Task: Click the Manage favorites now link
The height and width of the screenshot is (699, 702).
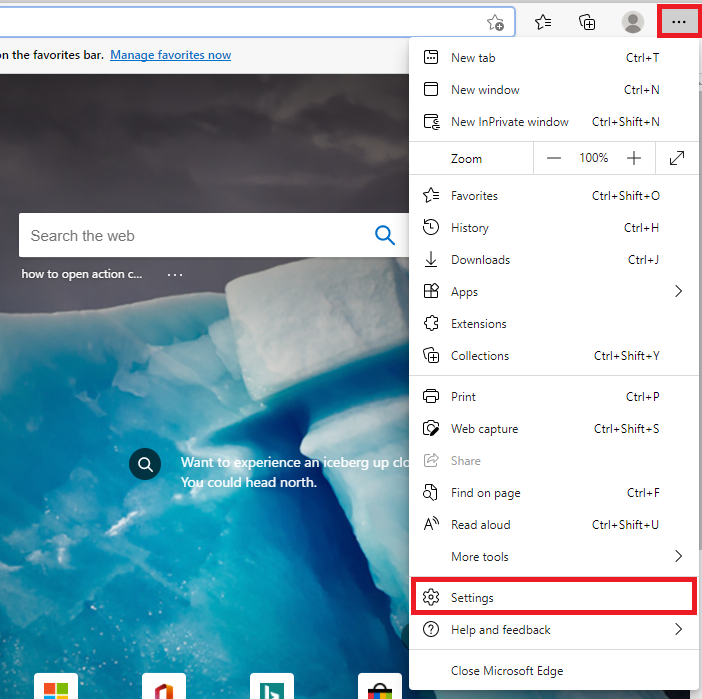Action: [x=170, y=55]
